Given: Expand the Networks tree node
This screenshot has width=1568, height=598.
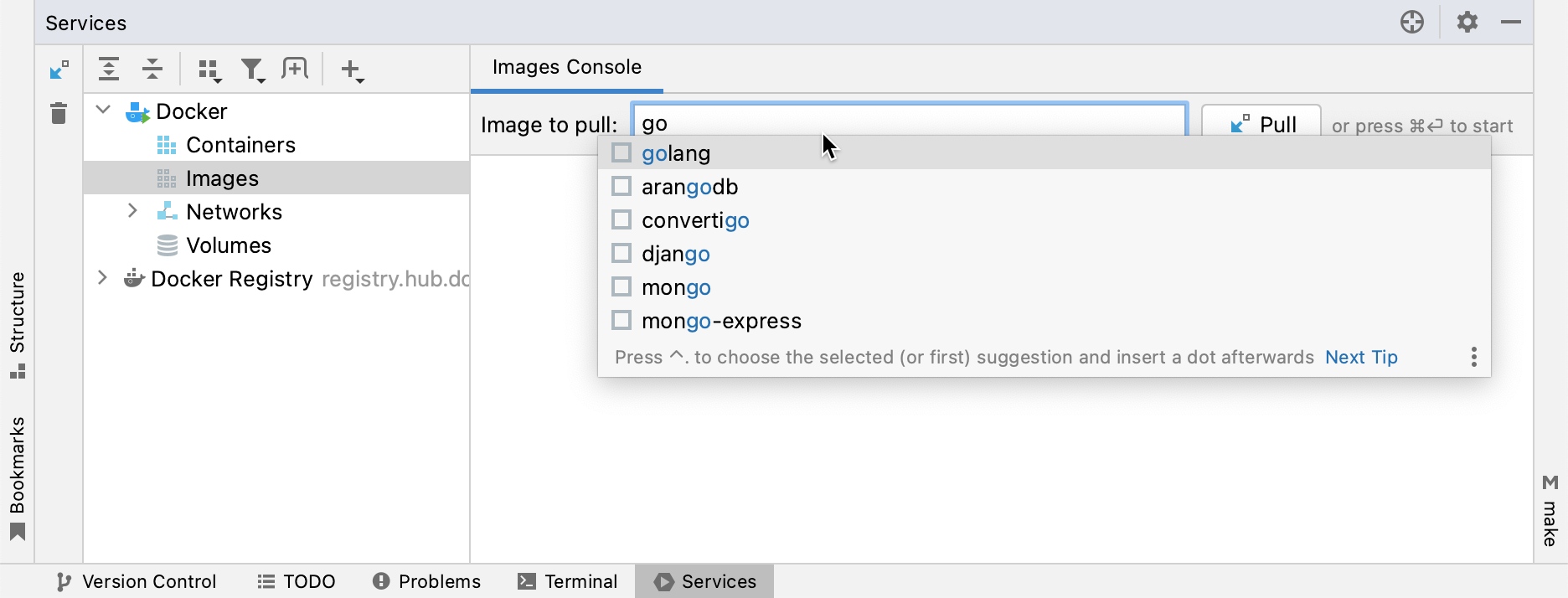Looking at the screenshot, I should [x=132, y=211].
